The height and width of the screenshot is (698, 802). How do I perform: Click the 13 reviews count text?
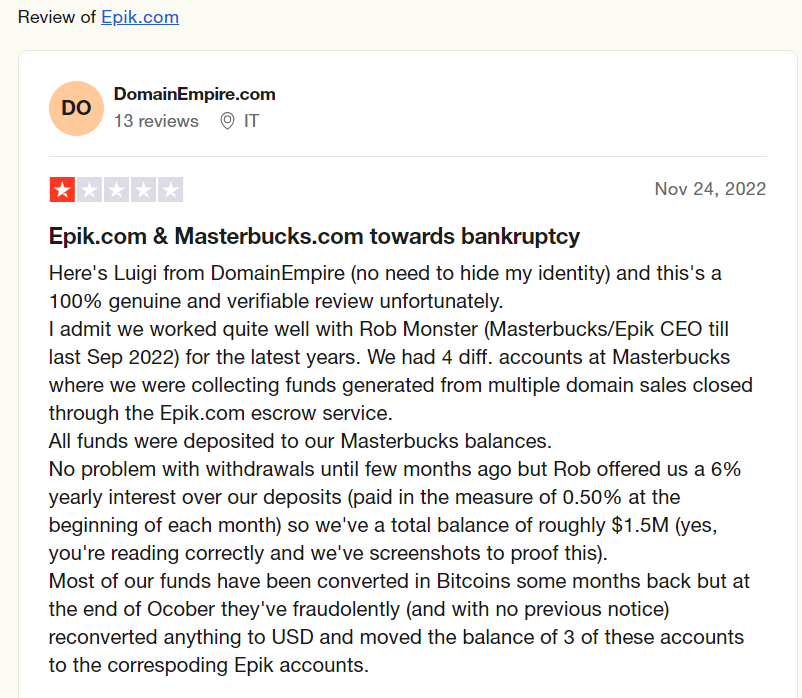coord(156,121)
